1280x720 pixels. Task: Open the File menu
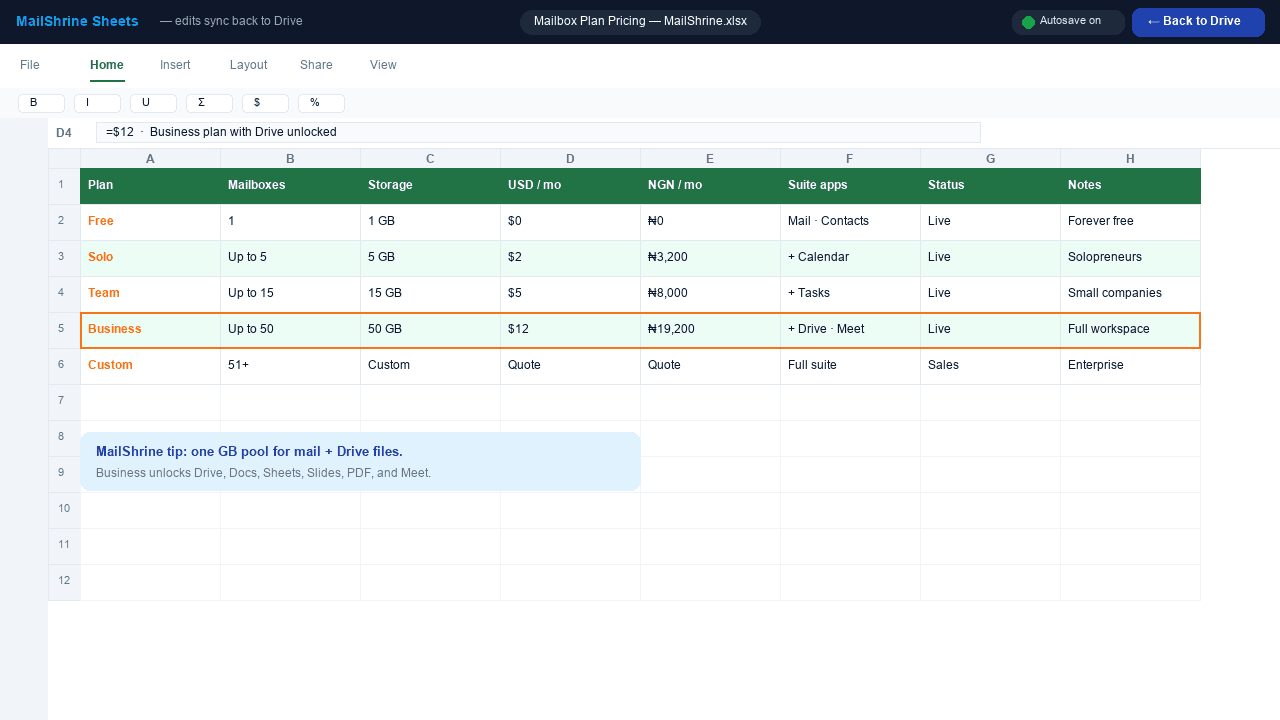pos(30,65)
